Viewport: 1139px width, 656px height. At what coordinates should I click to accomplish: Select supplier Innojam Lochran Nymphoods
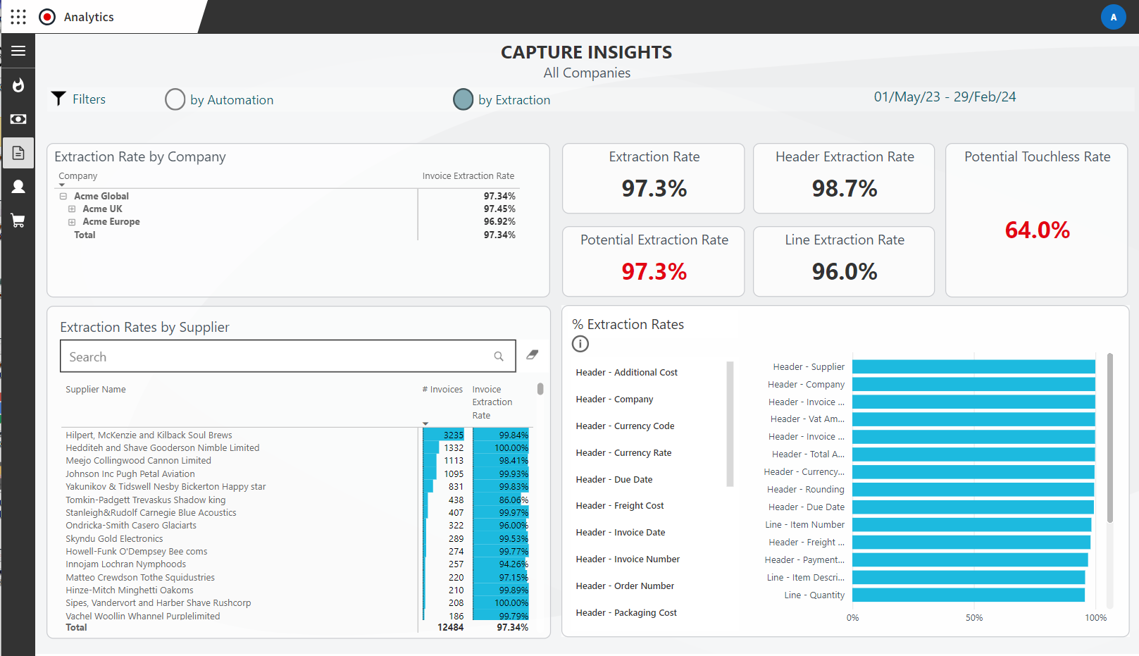[x=126, y=564]
